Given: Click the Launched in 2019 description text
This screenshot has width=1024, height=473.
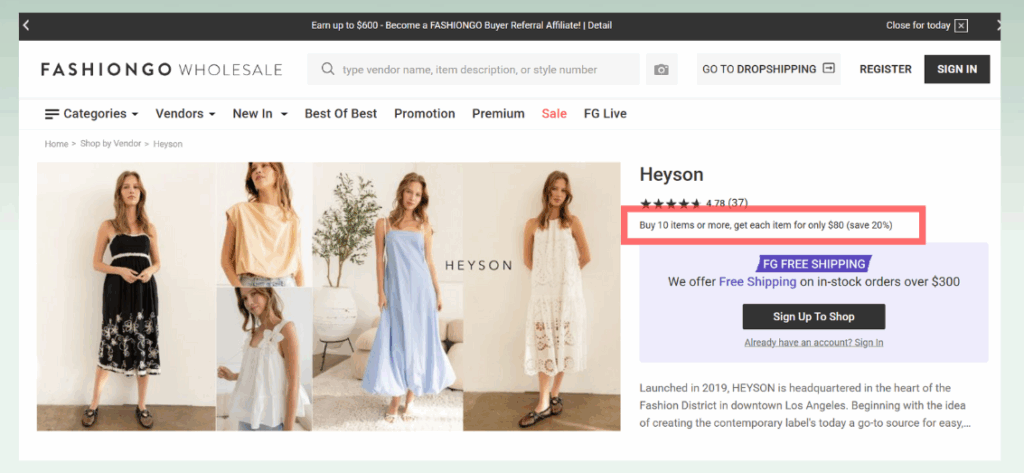Looking at the screenshot, I should click(805, 406).
